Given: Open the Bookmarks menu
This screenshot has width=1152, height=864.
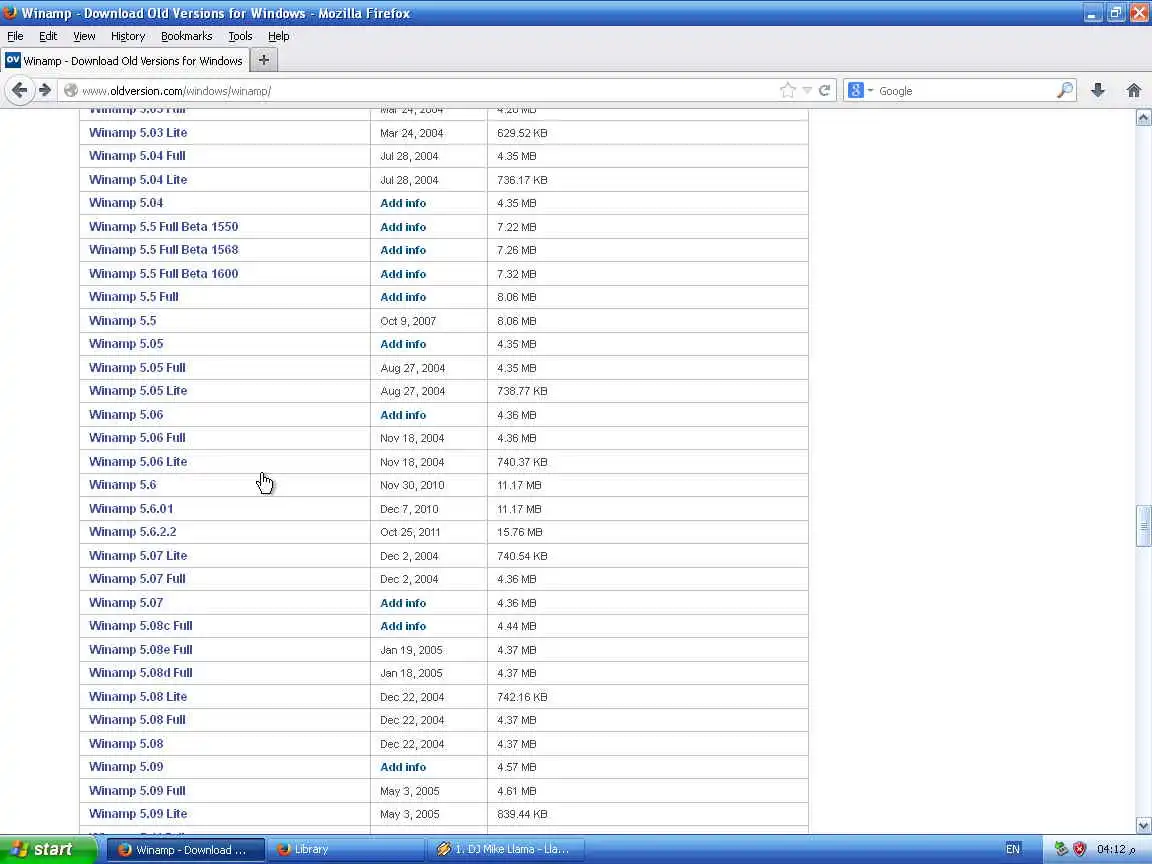Looking at the screenshot, I should click(187, 36).
